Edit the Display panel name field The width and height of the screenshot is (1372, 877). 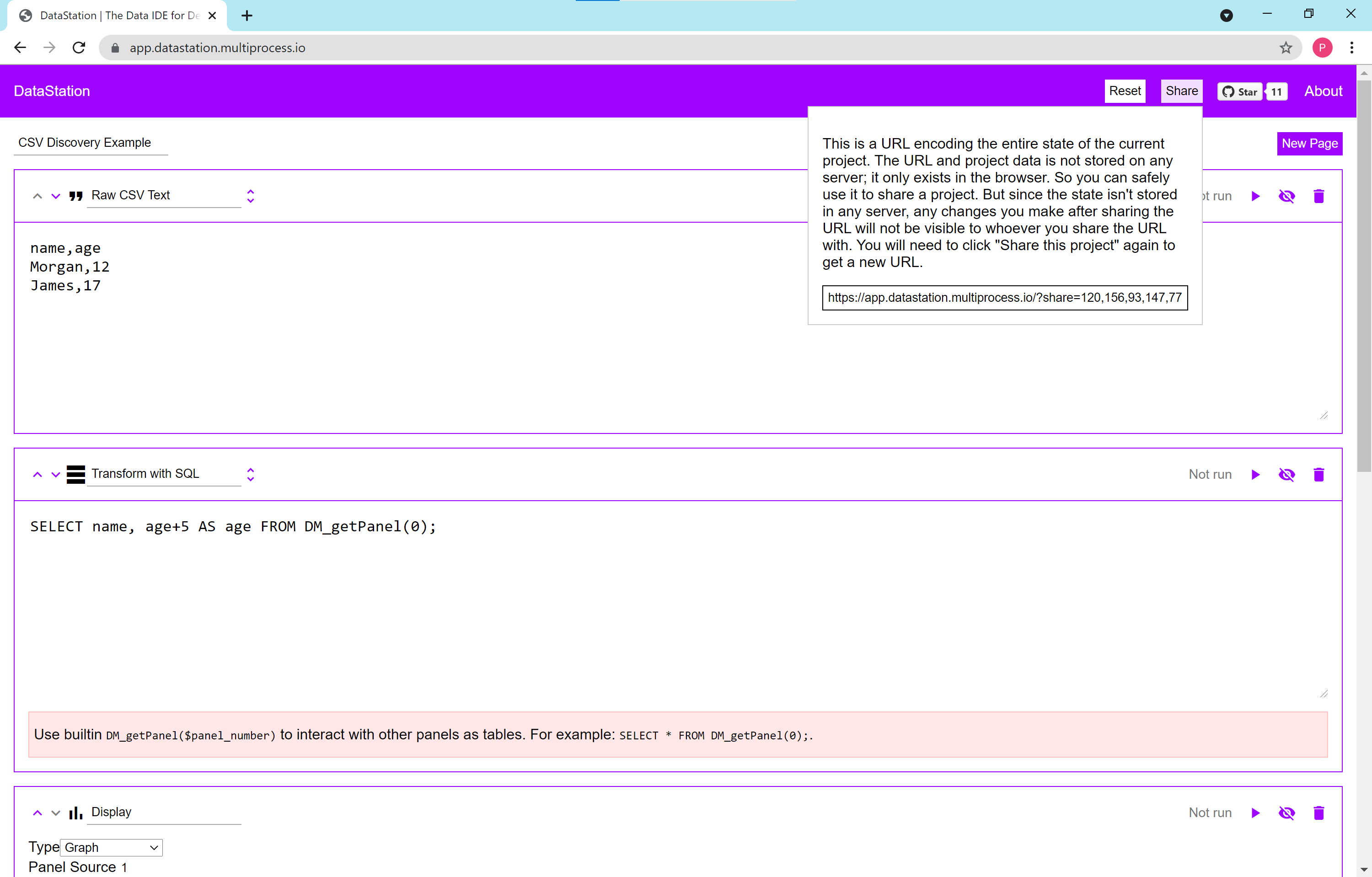164,812
